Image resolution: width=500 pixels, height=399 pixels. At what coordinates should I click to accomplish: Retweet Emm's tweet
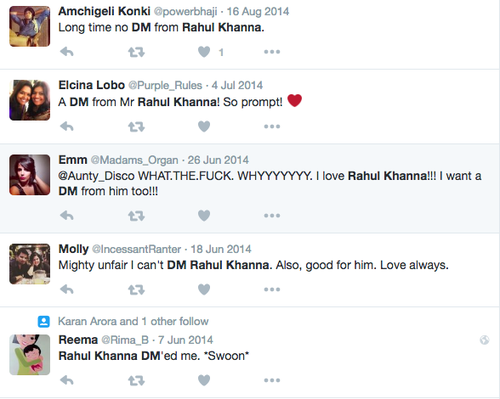point(136,216)
